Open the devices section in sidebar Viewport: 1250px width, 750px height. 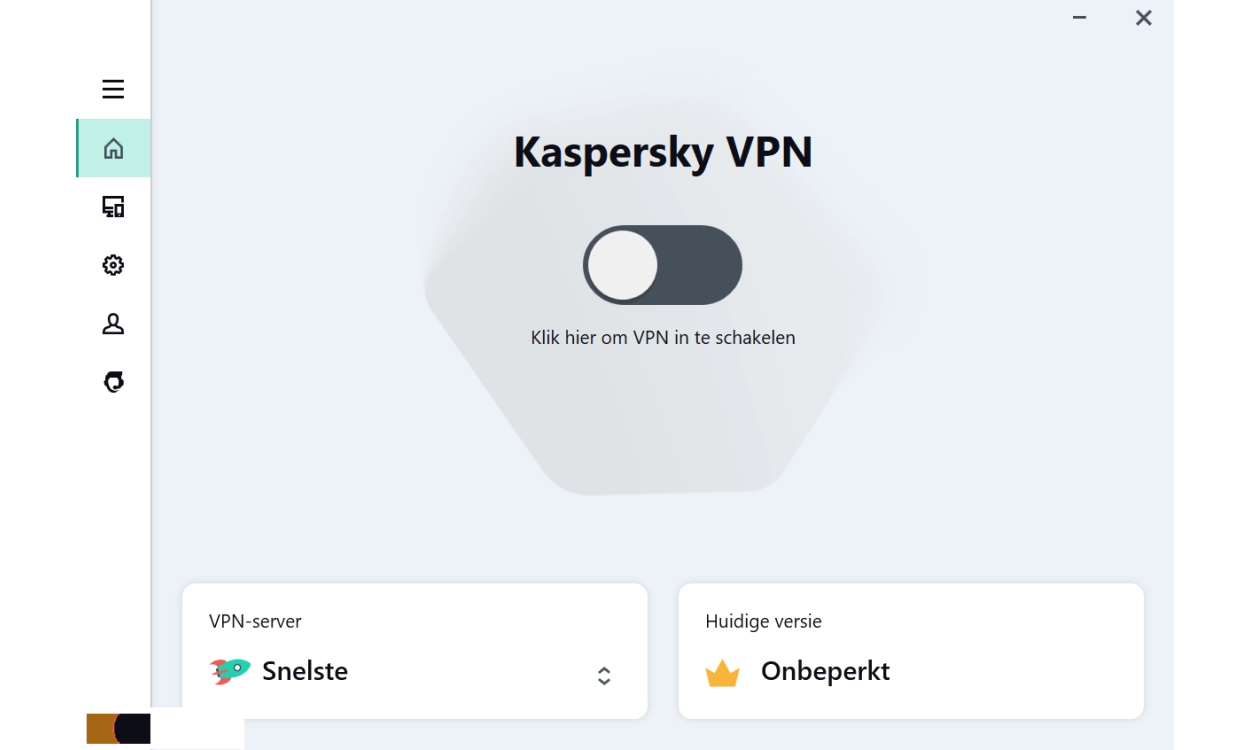pyautogui.click(x=114, y=207)
